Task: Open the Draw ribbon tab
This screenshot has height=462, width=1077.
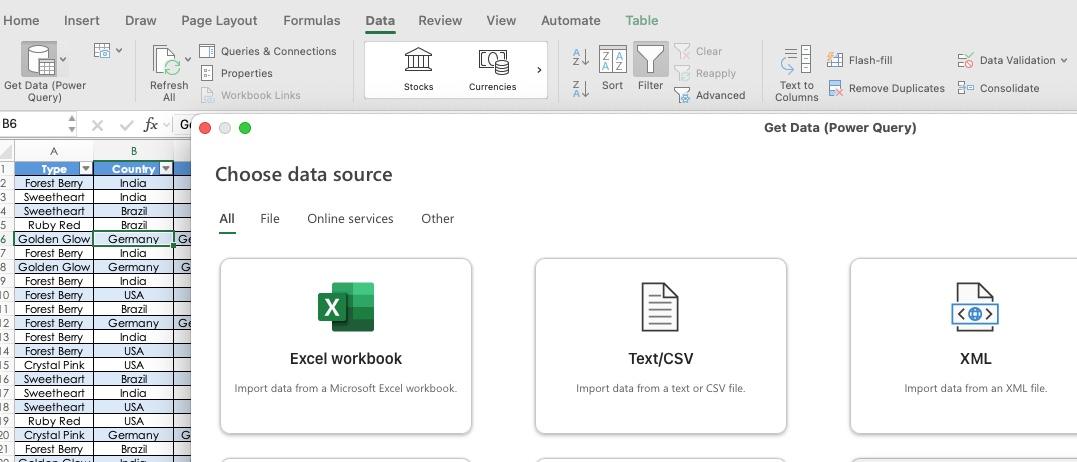Action: coord(141,21)
